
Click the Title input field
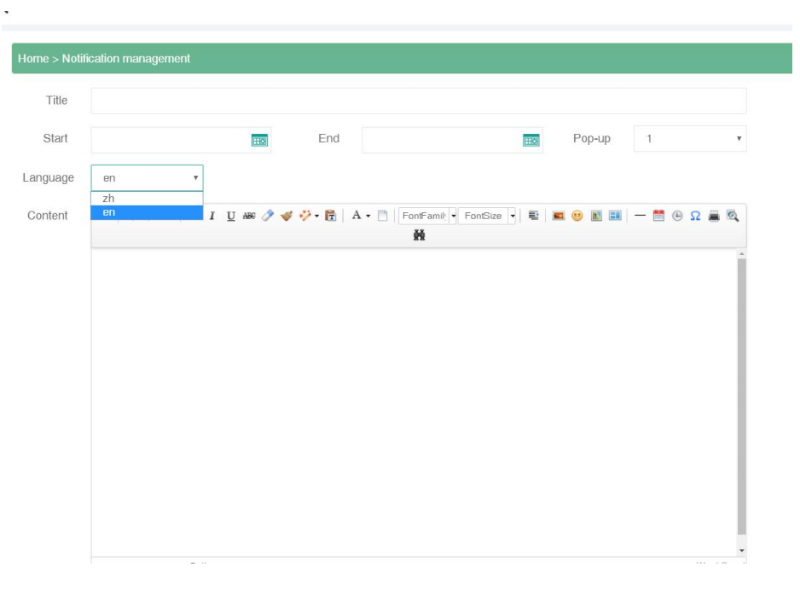pos(418,101)
